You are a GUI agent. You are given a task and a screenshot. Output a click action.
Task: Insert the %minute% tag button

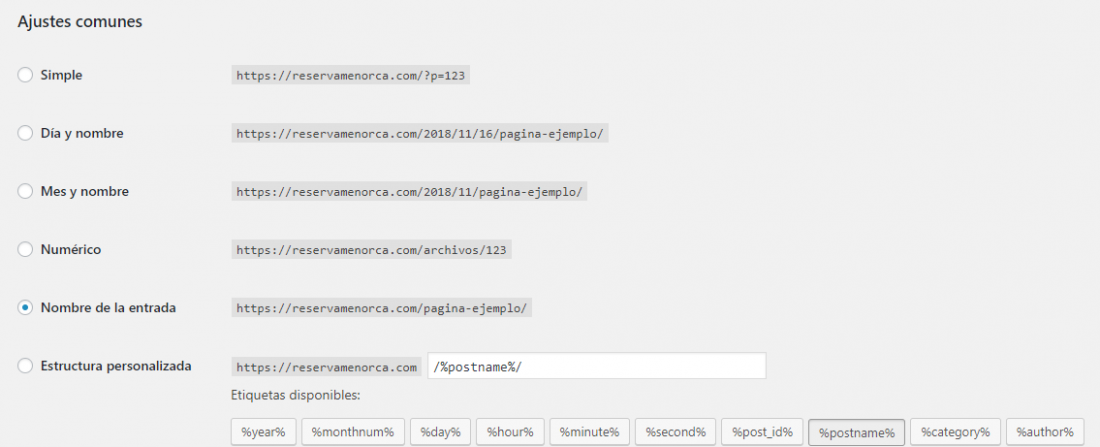pyautogui.click(x=589, y=432)
